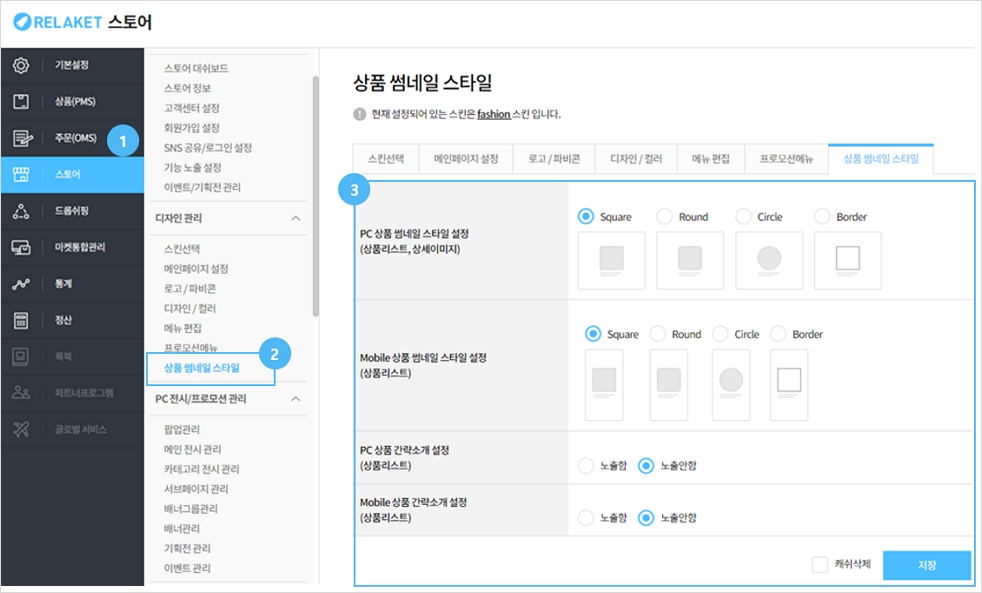This screenshot has width=982, height=593.
Task: Click the 저장 save button
Action: click(926, 565)
